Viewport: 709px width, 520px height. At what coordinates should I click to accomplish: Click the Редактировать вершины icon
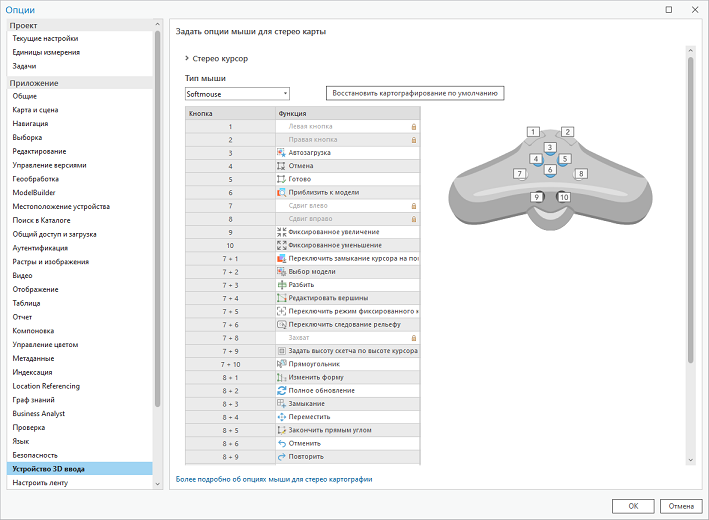281,298
